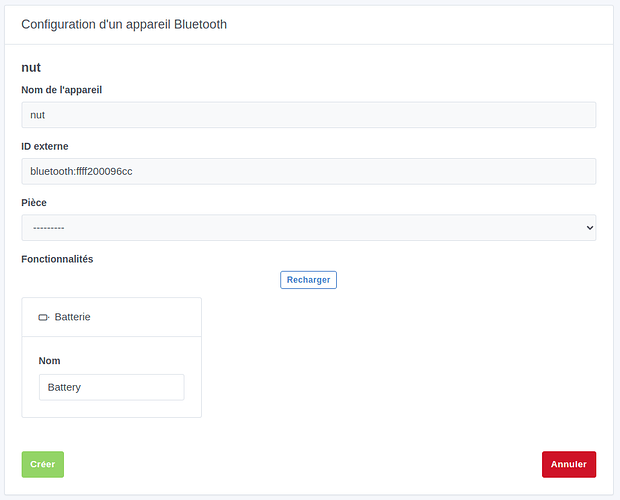This screenshot has height=500, width=620.
Task: Click the 'ID externe' label
Action: [45, 146]
